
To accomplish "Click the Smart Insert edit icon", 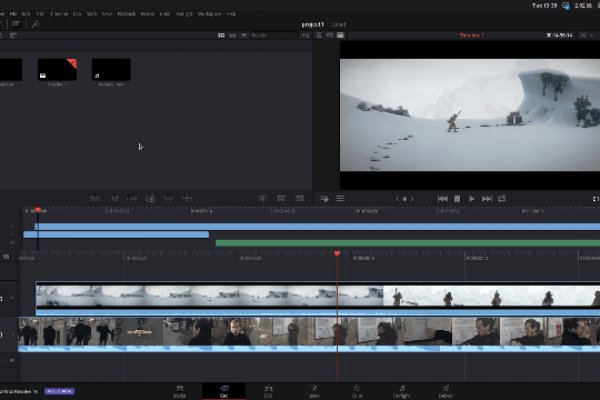I will pyautogui.click(x=93, y=199).
